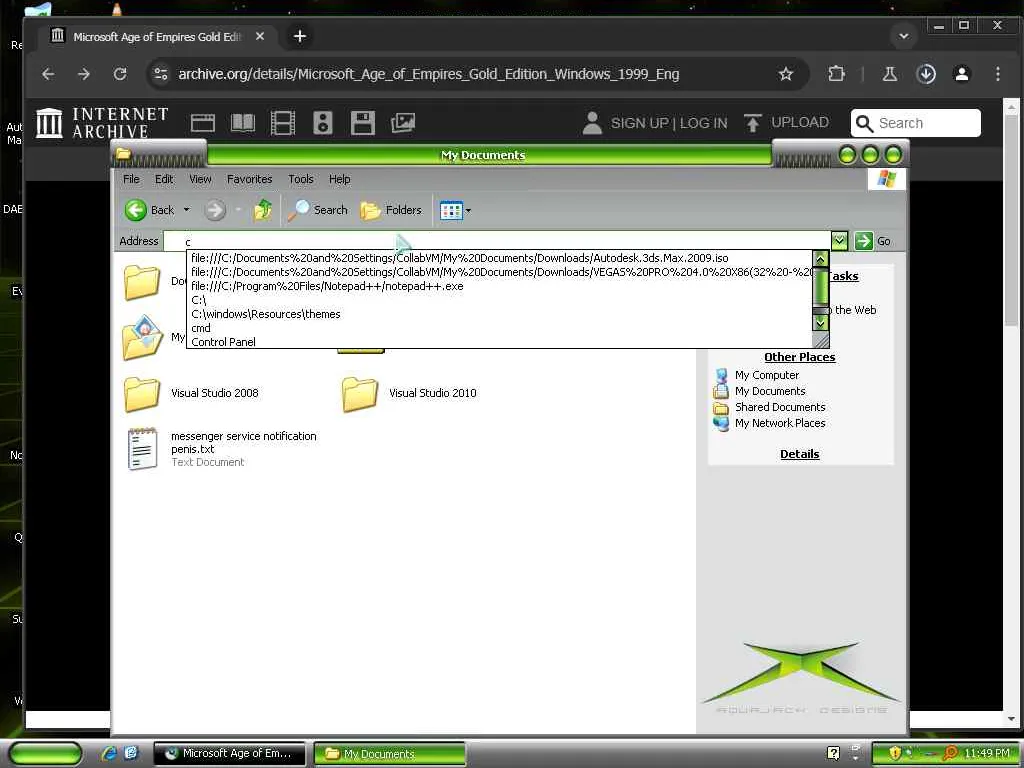The height and width of the screenshot is (768, 1024).
Task: Open the File menu
Action: click(131, 179)
